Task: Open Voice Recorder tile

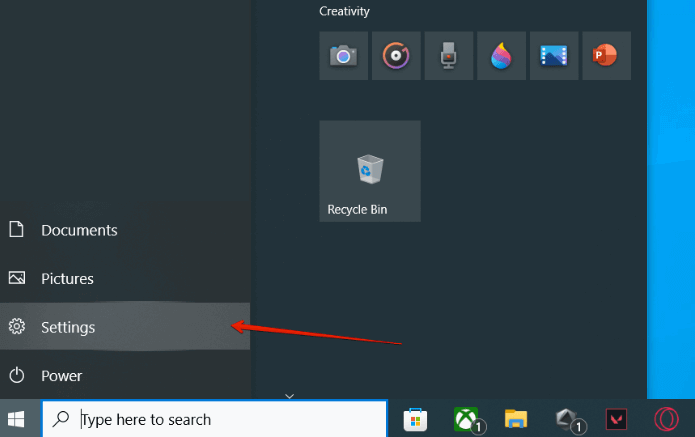Action: (449, 56)
